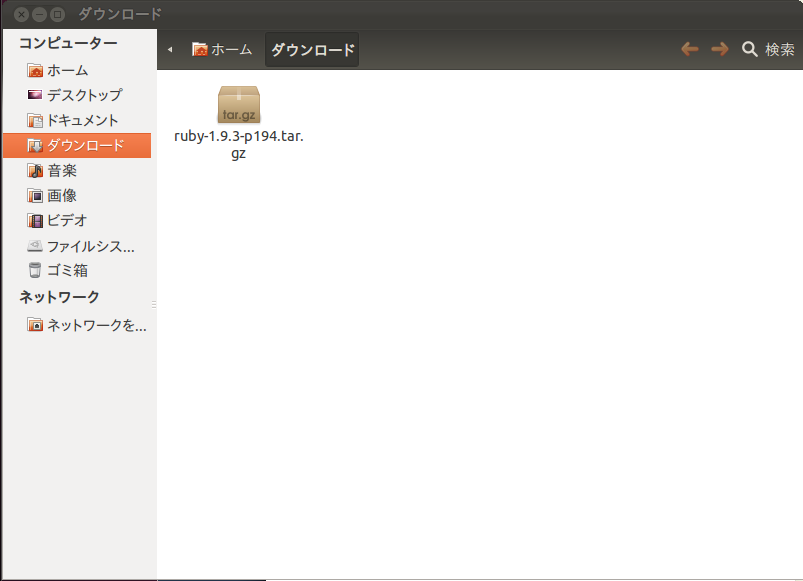803x581 pixels.
Task: Click the ゴミ箱 trash can icon
Action: click(x=35, y=270)
